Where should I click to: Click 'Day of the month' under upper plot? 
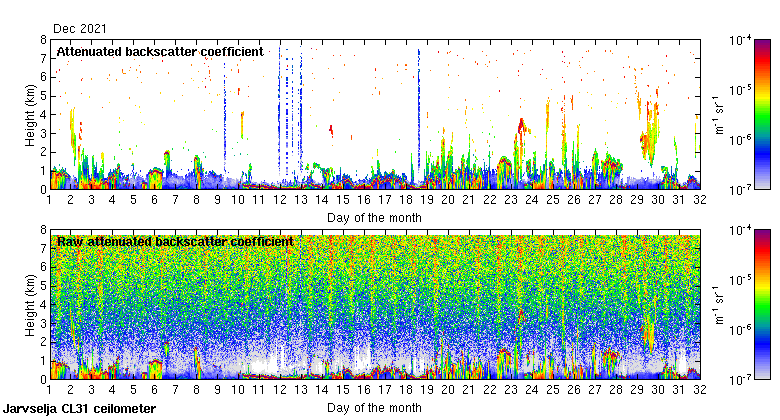tap(374, 217)
